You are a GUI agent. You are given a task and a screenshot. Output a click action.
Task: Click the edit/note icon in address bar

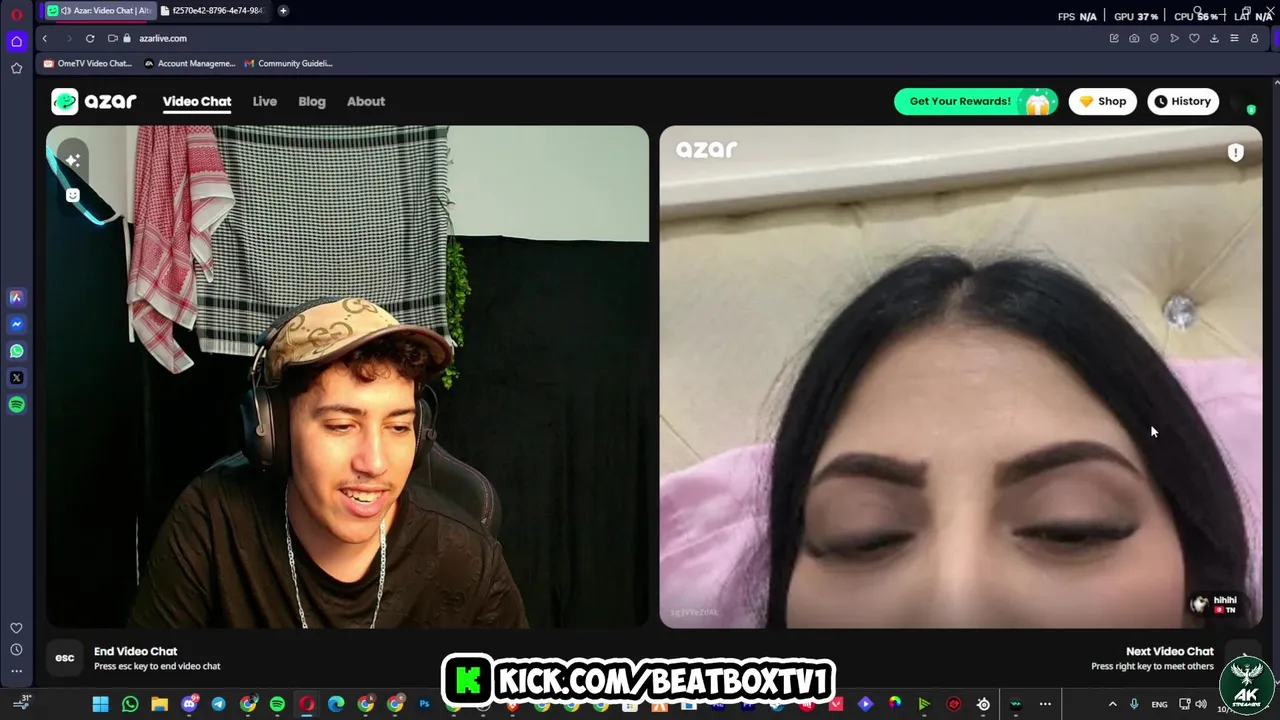1114,38
